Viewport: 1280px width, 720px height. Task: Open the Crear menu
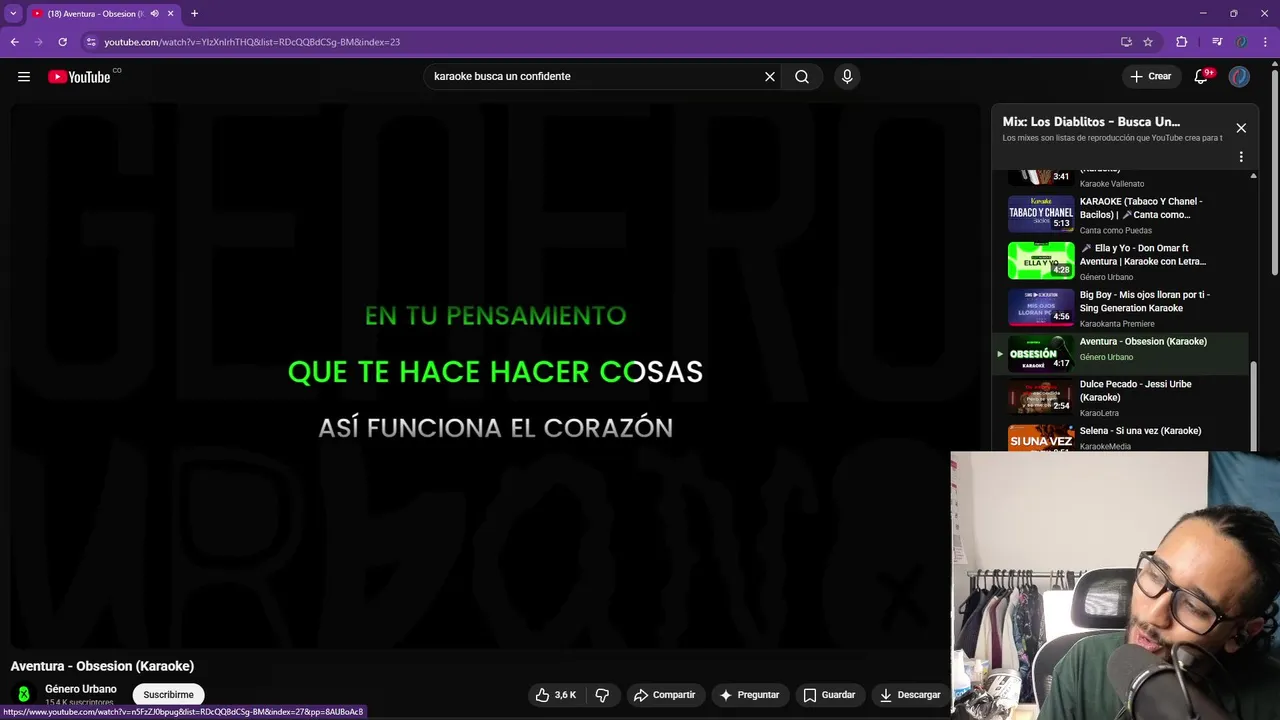[x=1151, y=77]
